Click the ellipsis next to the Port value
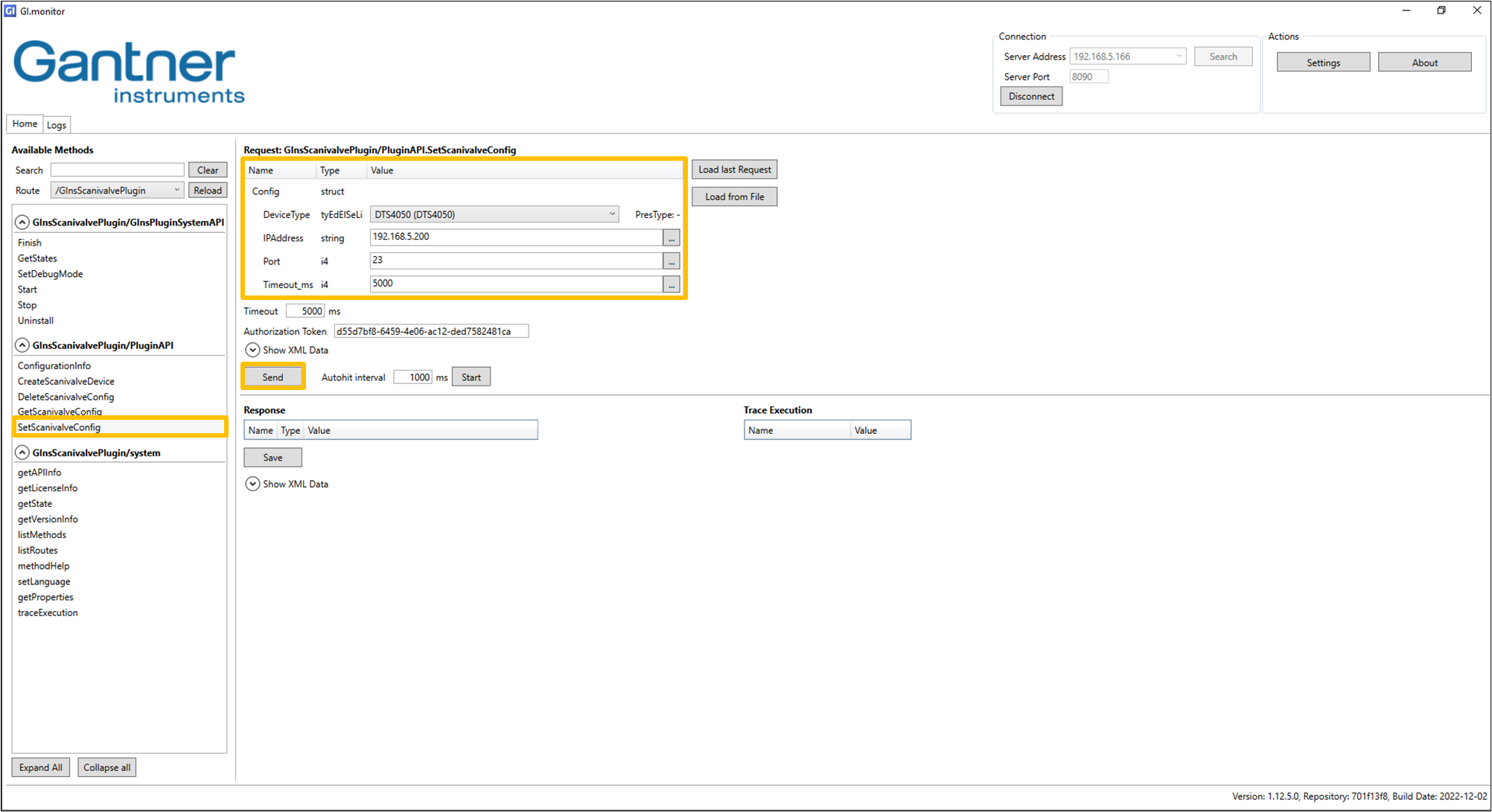 671,260
